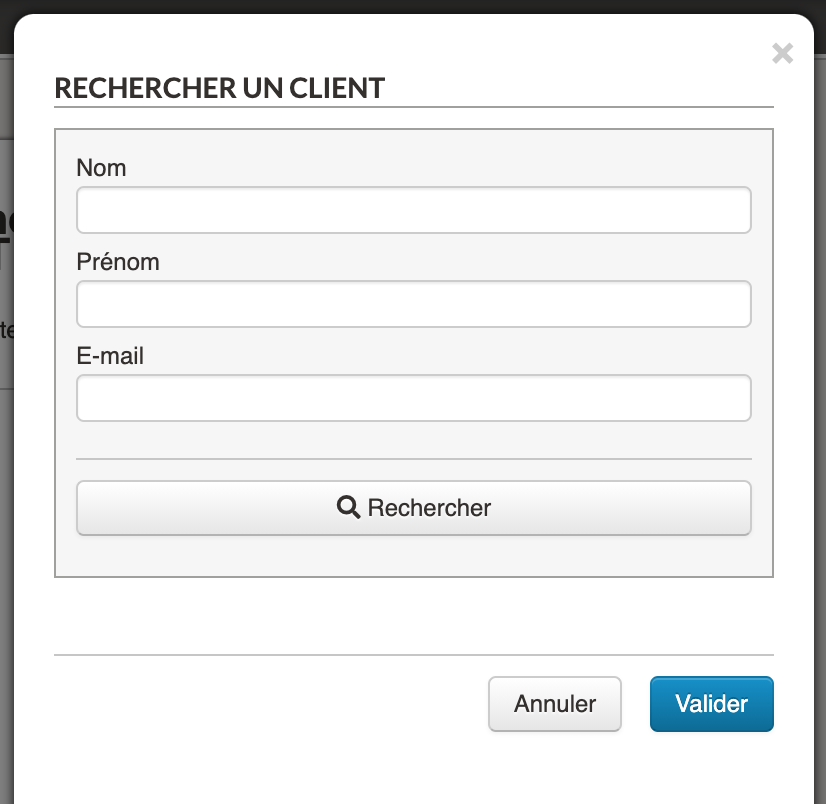Image resolution: width=826 pixels, height=804 pixels.
Task: Place cursor in the client last name box
Action: point(413,210)
